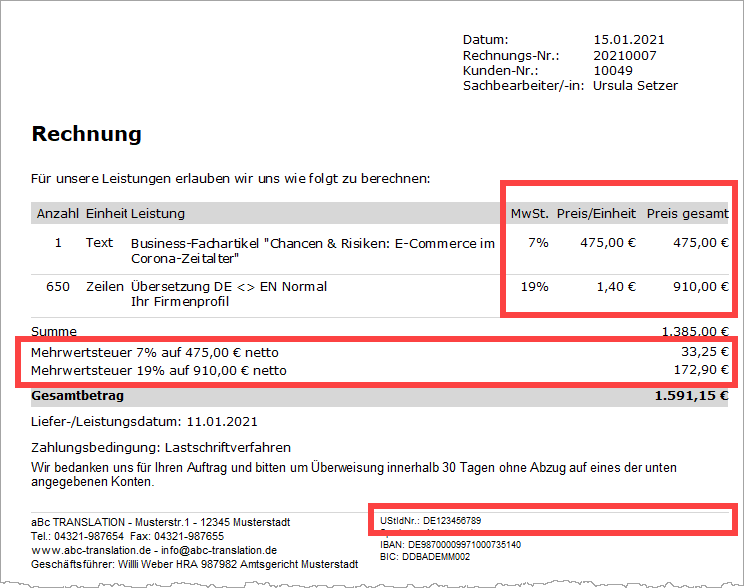Screen dimensions: 744x588
Task: Click the Zeilen unit cell
Action: pos(104,287)
